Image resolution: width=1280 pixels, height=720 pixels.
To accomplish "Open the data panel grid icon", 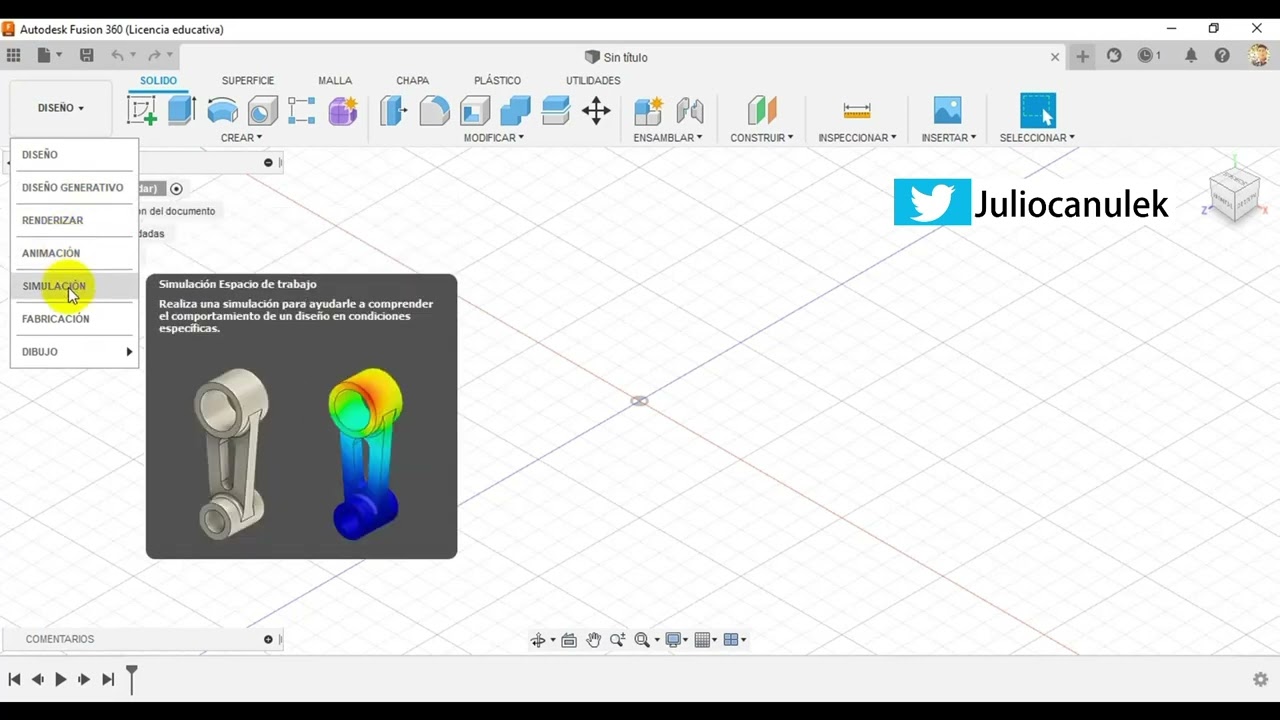I will pyautogui.click(x=13, y=56).
